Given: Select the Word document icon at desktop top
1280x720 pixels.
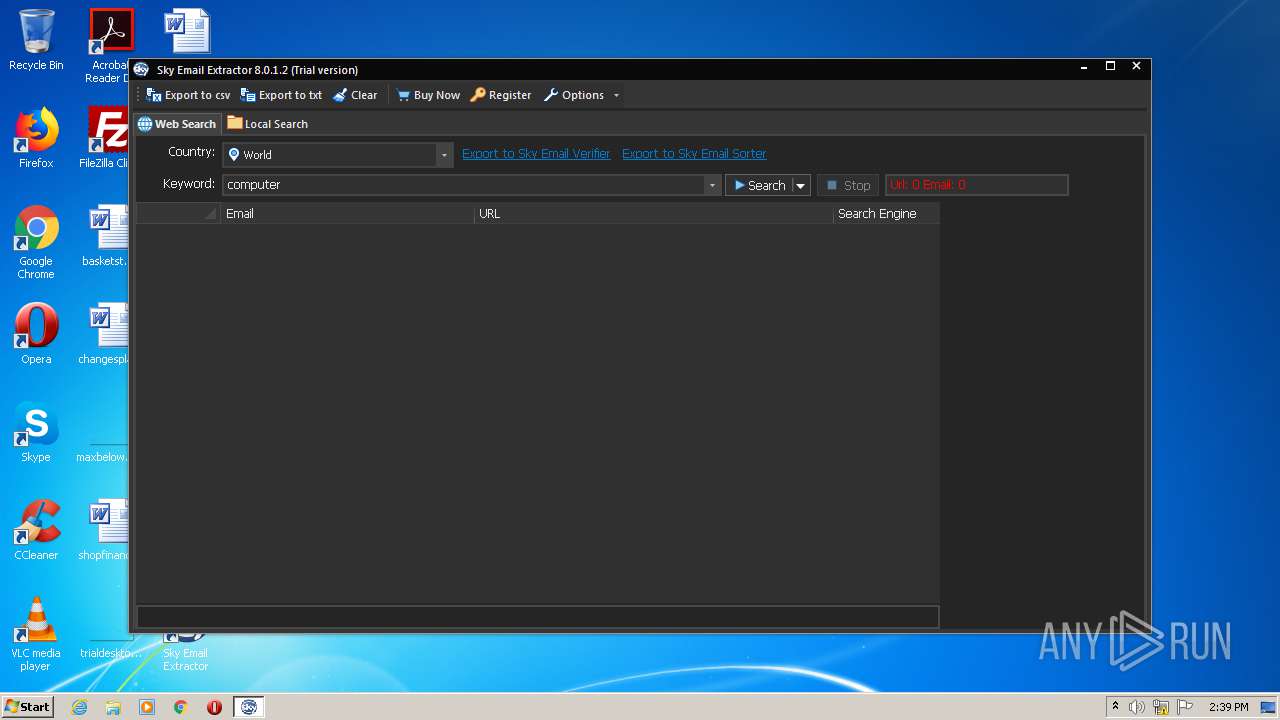Looking at the screenshot, I should [x=187, y=31].
